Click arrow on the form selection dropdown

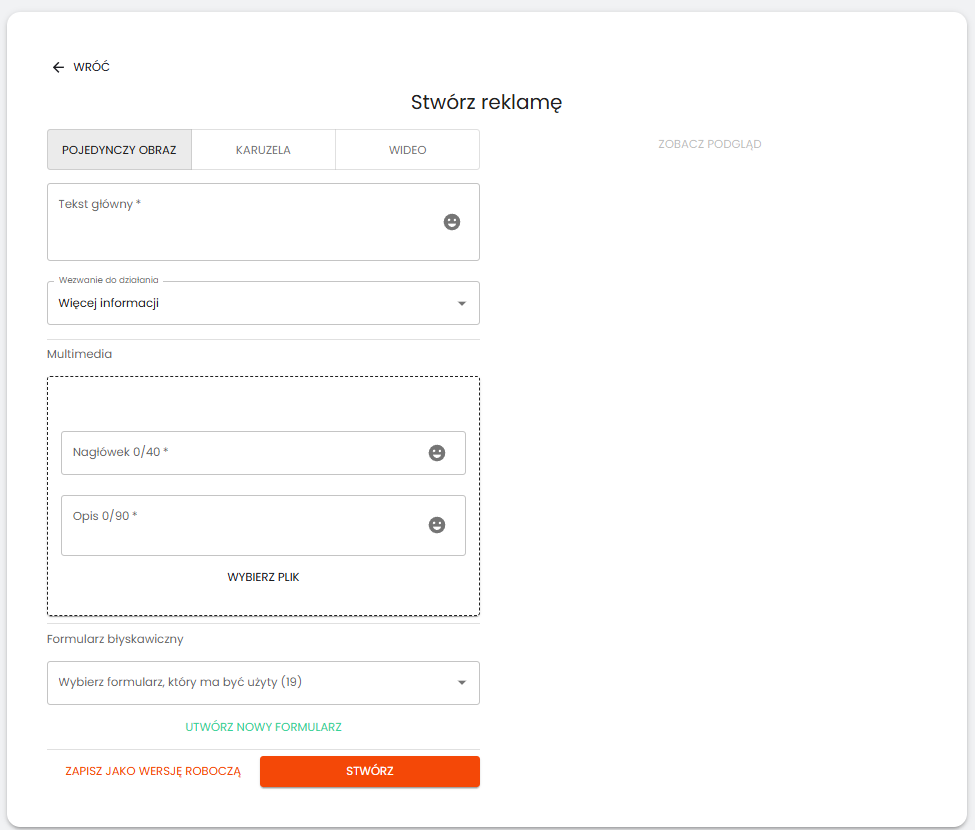point(461,683)
